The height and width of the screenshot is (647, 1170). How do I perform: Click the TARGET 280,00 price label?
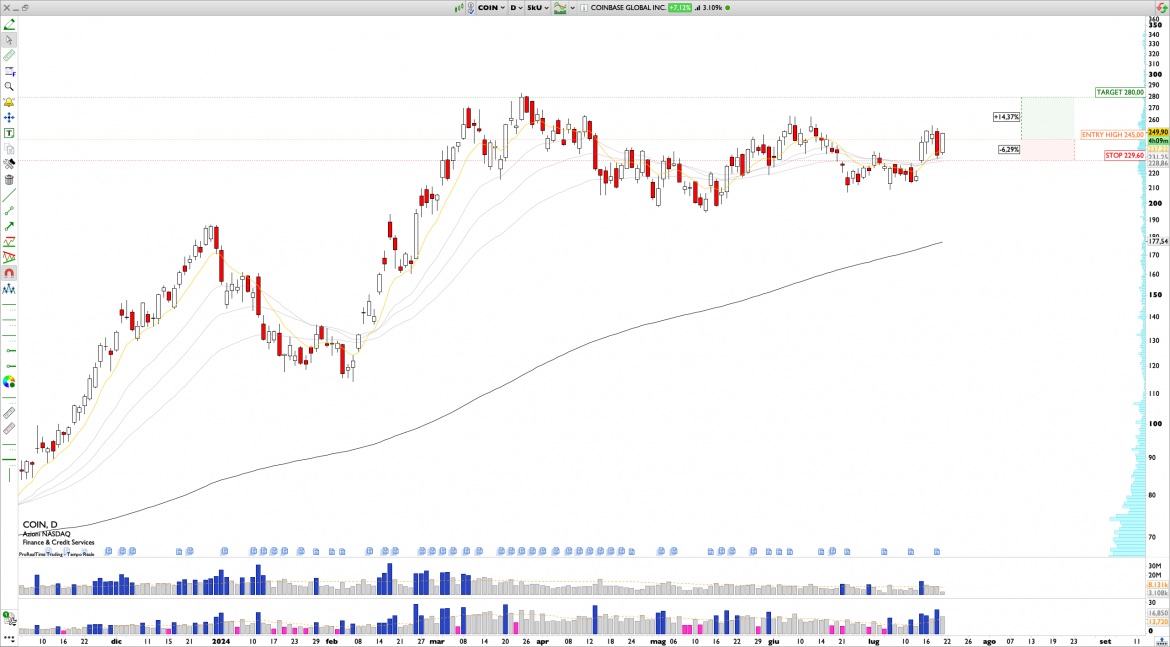click(1119, 92)
